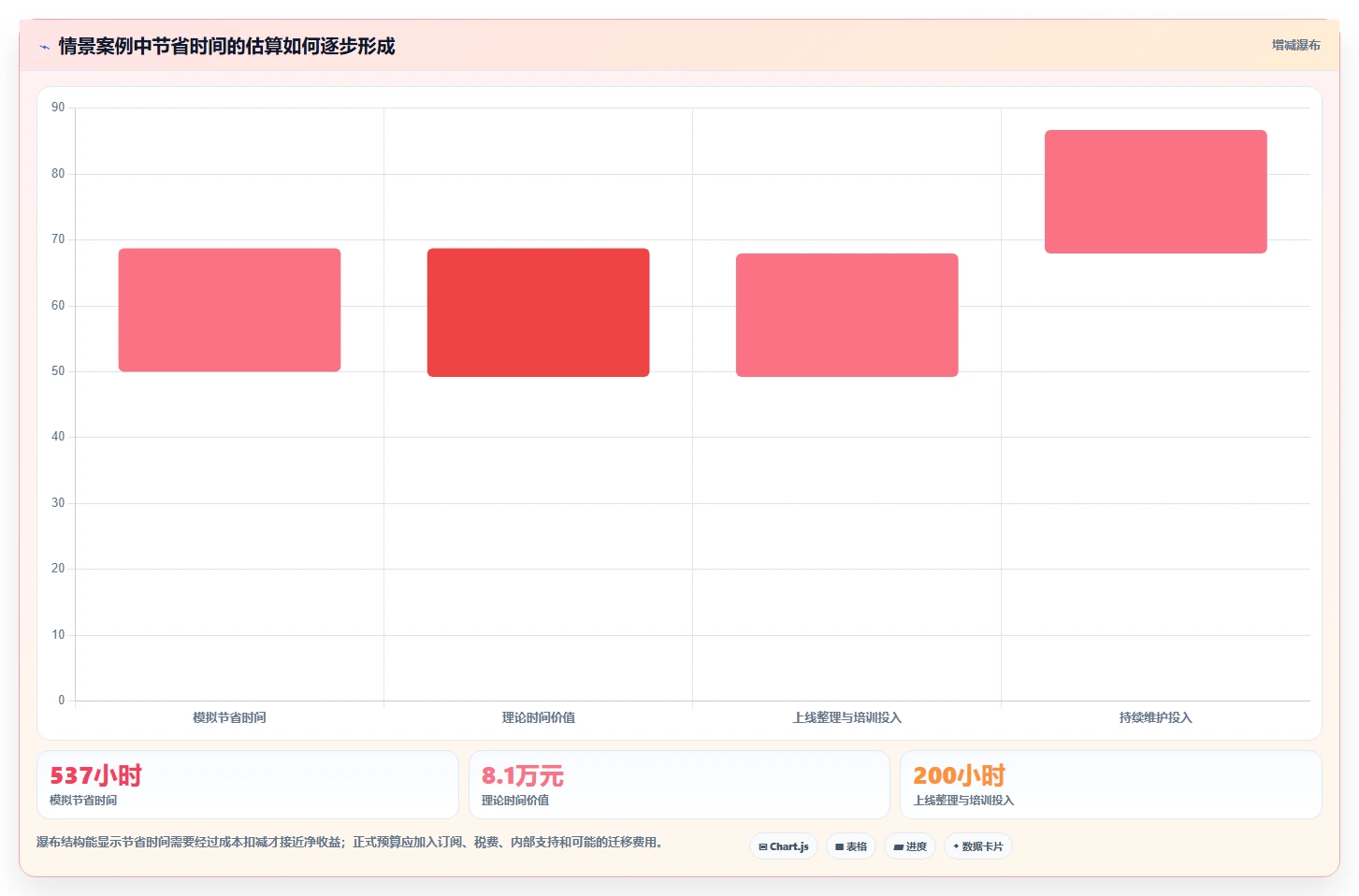The width and height of the screenshot is (1359, 896).
Task: Switch to the 表格 view pill
Action: pos(851,846)
